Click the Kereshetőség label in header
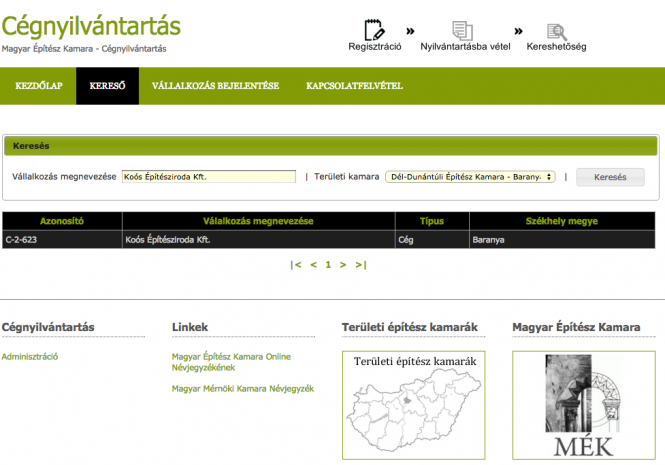This screenshot has height=465, width=665. pyautogui.click(x=556, y=47)
